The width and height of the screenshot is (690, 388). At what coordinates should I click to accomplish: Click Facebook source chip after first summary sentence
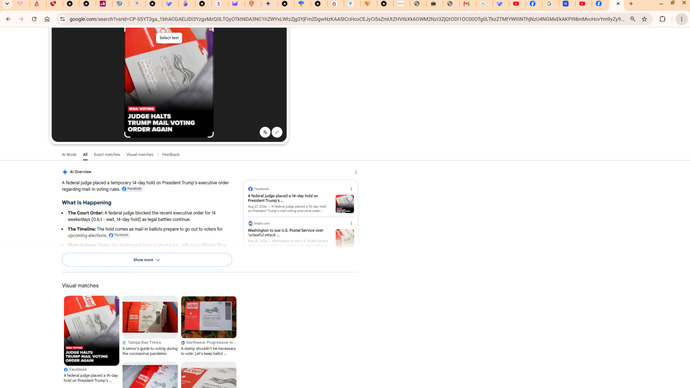coord(132,189)
